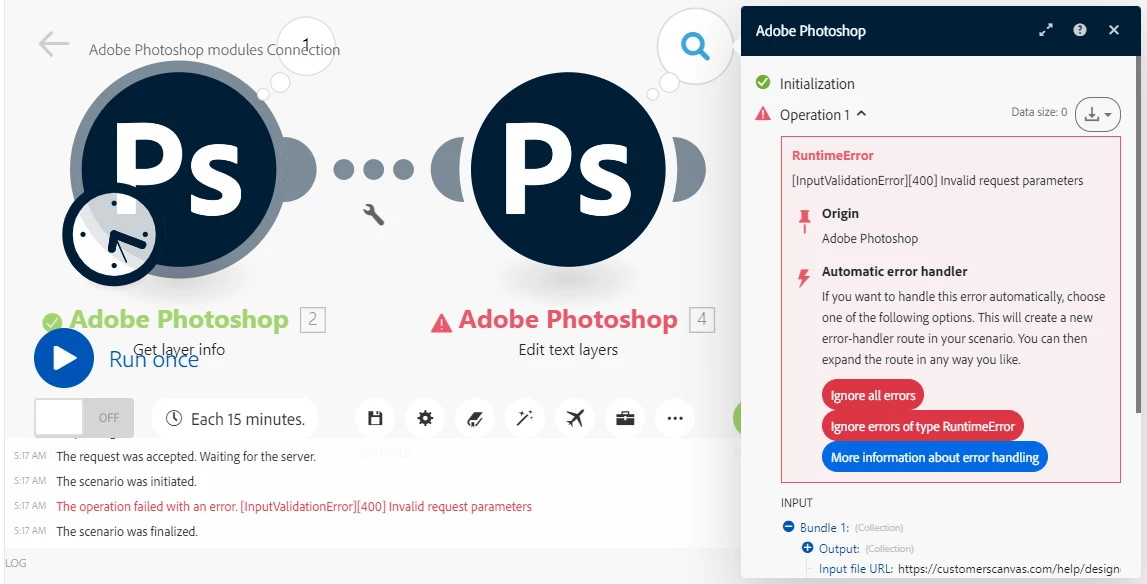Click the red error log message
Image resolution: width=1147 pixels, height=584 pixels.
click(294, 506)
